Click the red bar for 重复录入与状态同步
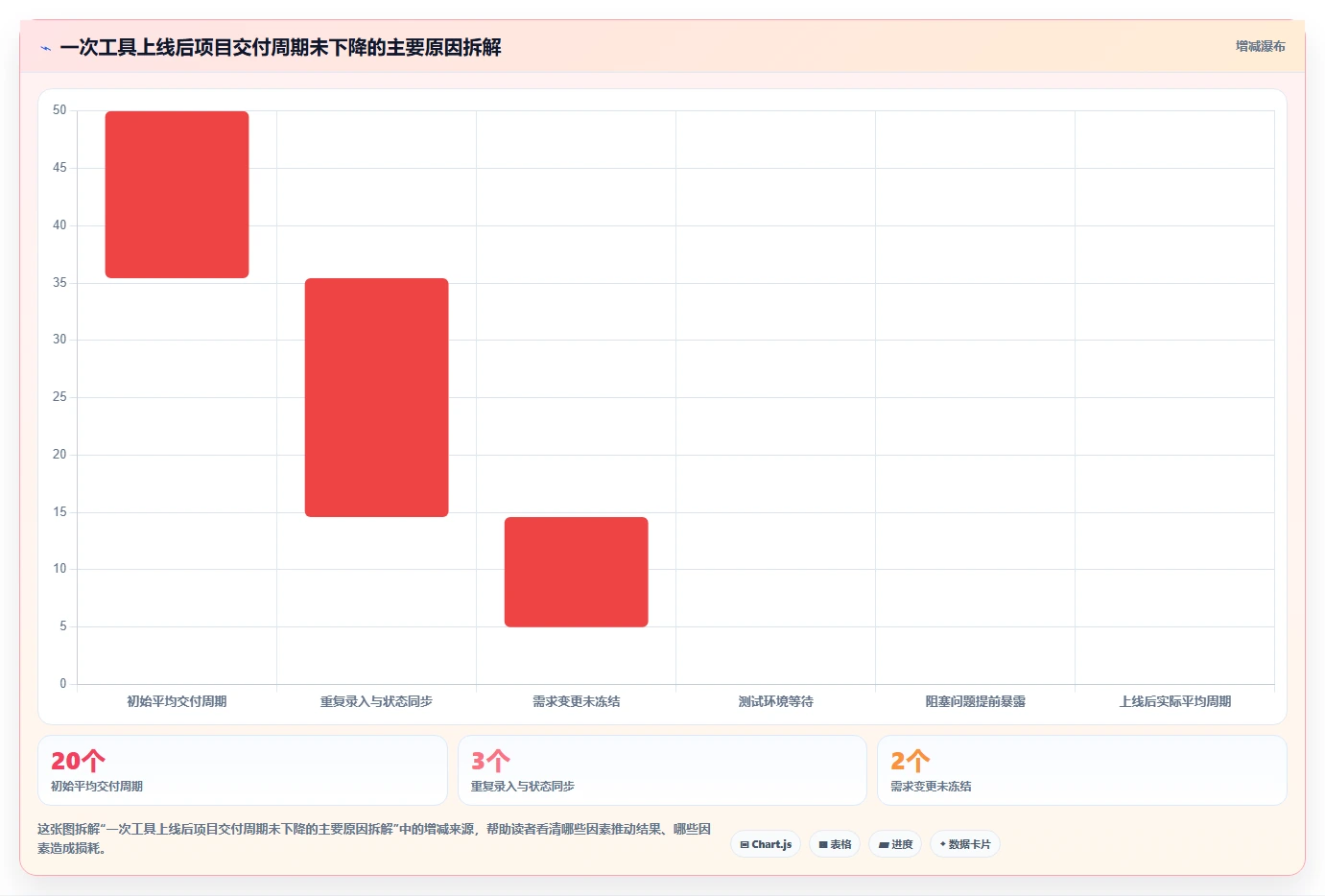The height and width of the screenshot is (896, 1325). click(x=376, y=397)
